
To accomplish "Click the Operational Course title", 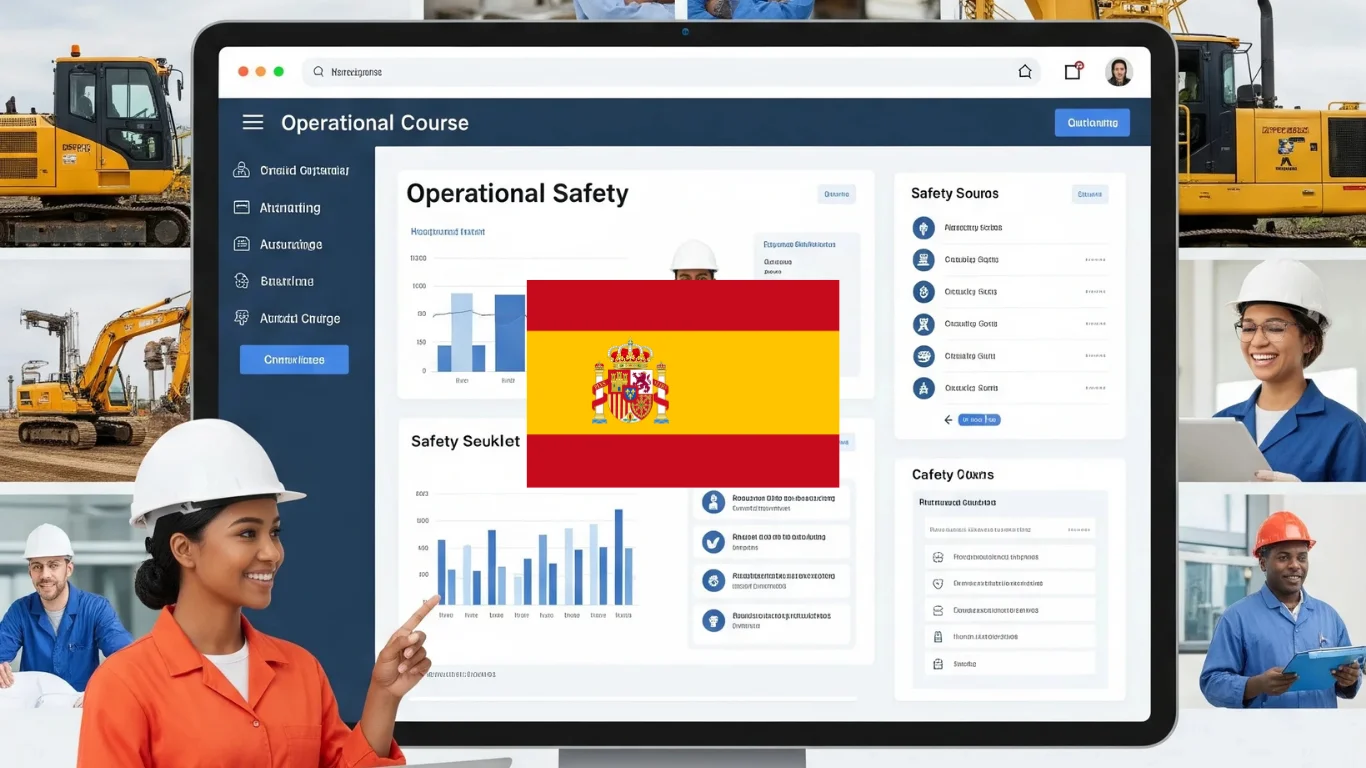I will coord(375,123).
